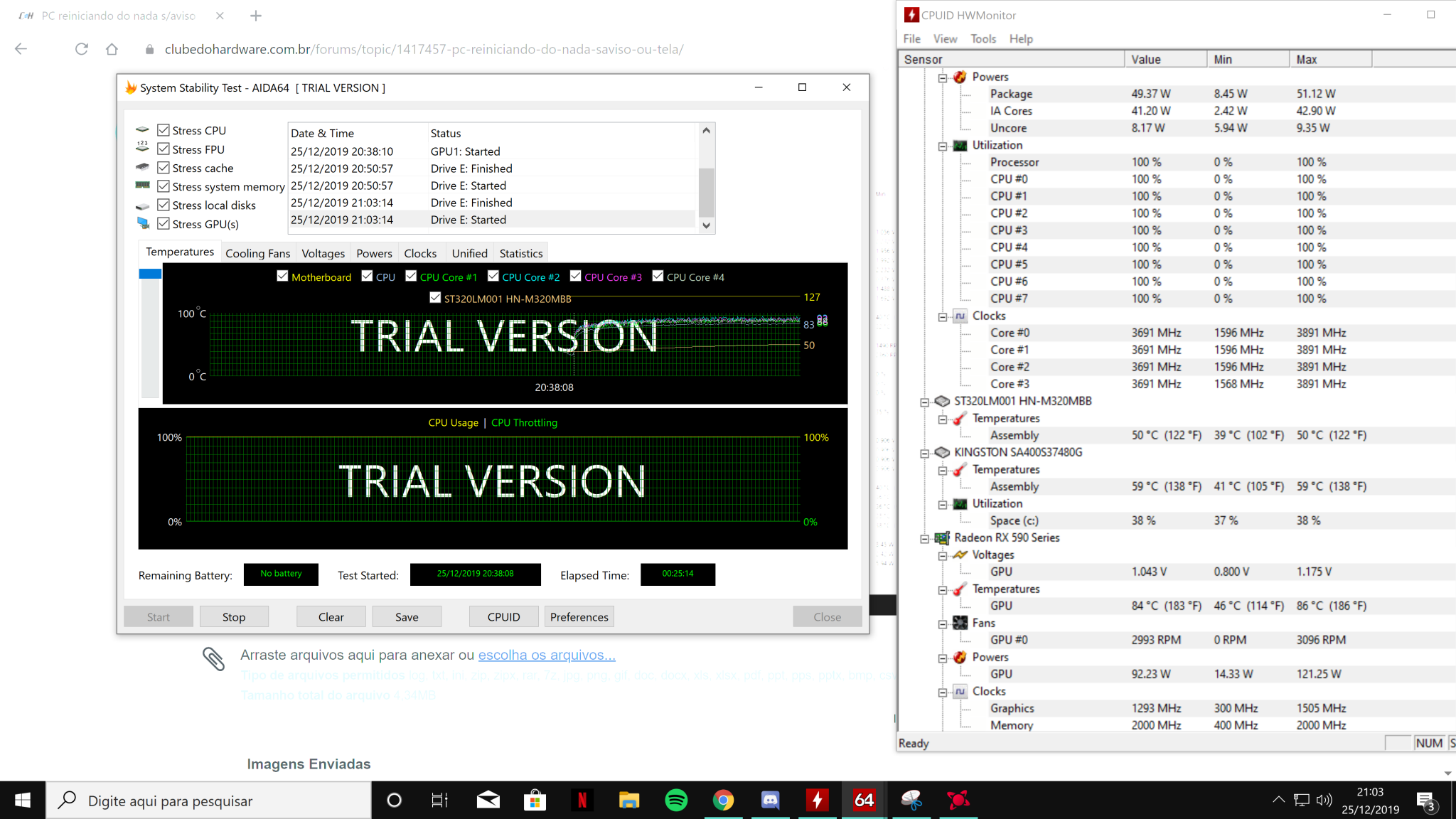The image size is (1456, 819).
Task: Click Windows search box
Action: coord(209,801)
